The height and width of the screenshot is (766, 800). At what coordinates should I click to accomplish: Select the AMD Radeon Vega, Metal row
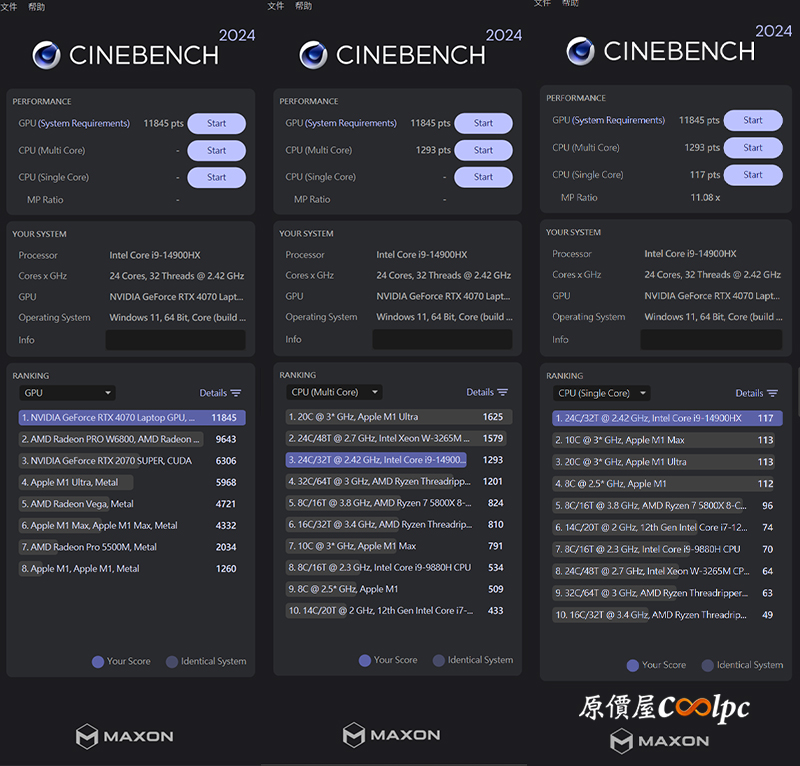pos(132,504)
